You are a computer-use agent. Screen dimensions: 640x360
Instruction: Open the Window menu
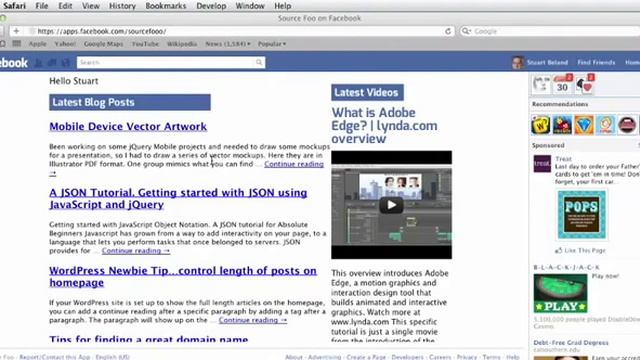pos(250,6)
